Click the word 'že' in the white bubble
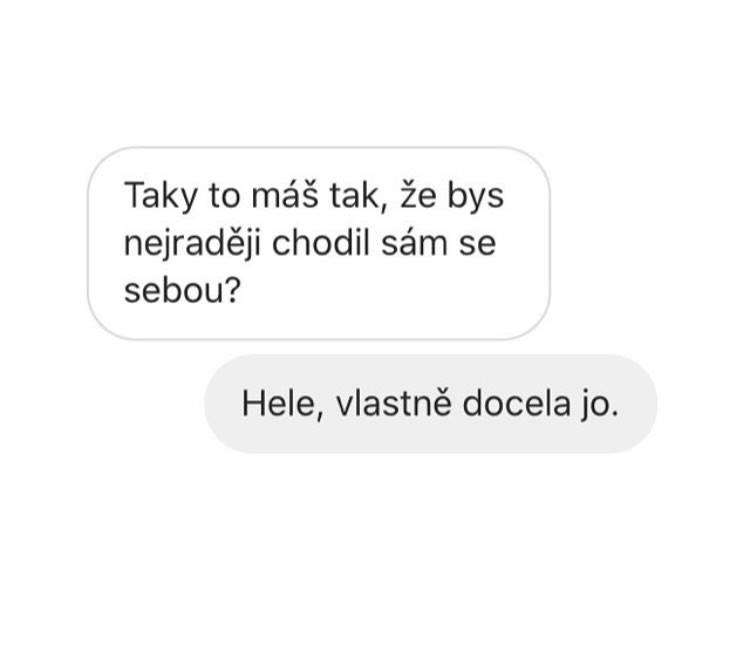 418,195
